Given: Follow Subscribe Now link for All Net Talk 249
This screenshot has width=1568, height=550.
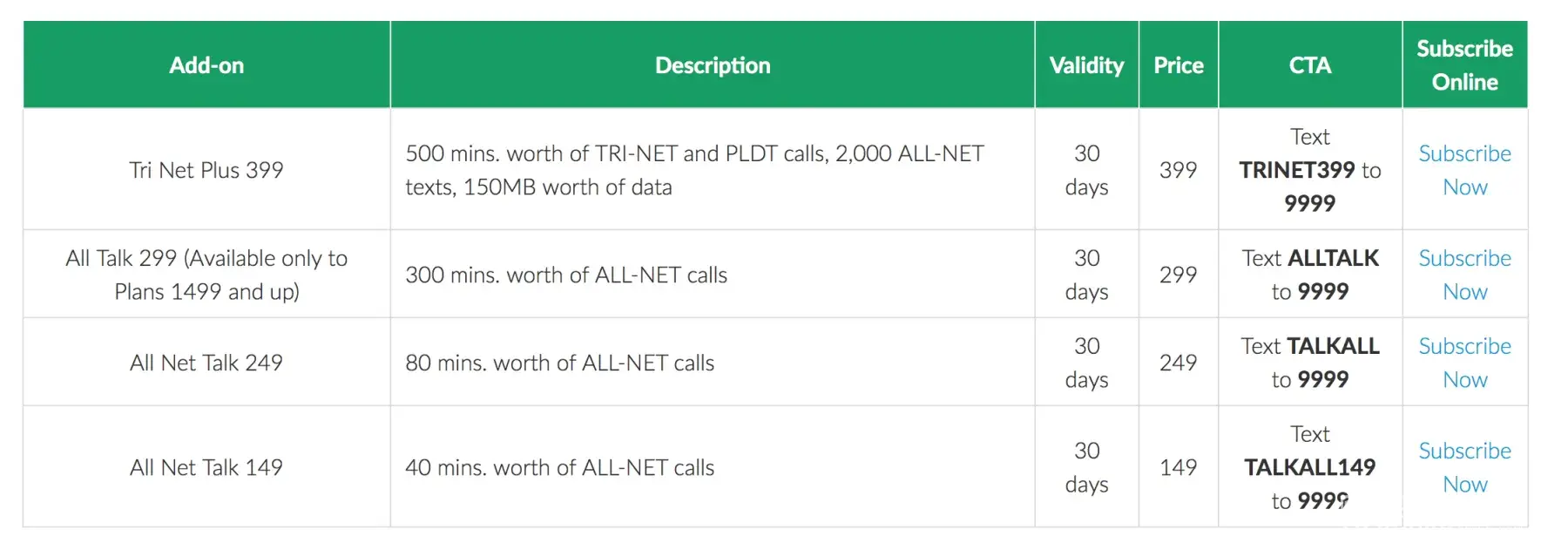Looking at the screenshot, I should click(x=1464, y=363).
